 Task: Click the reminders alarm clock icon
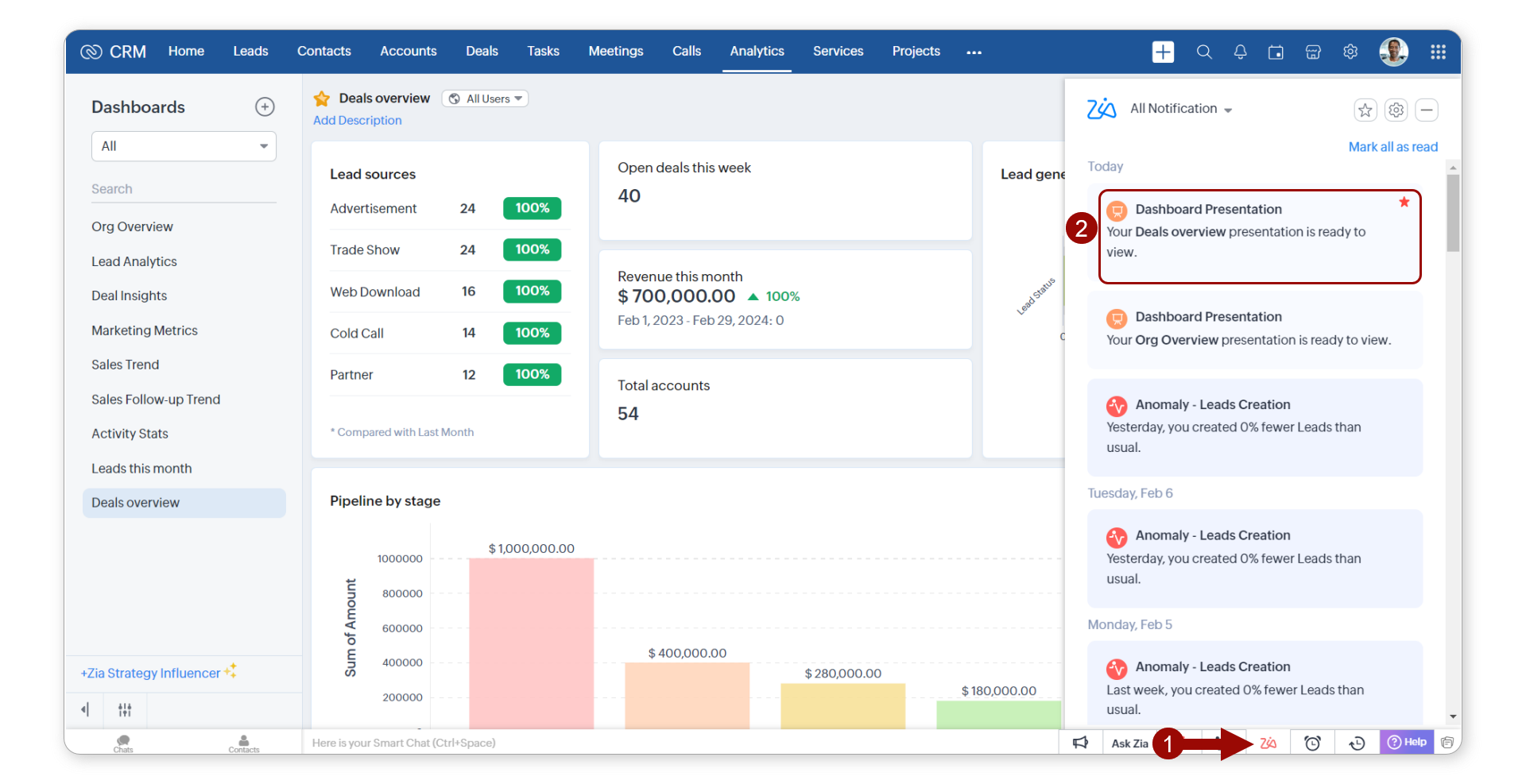point(1312,743)
